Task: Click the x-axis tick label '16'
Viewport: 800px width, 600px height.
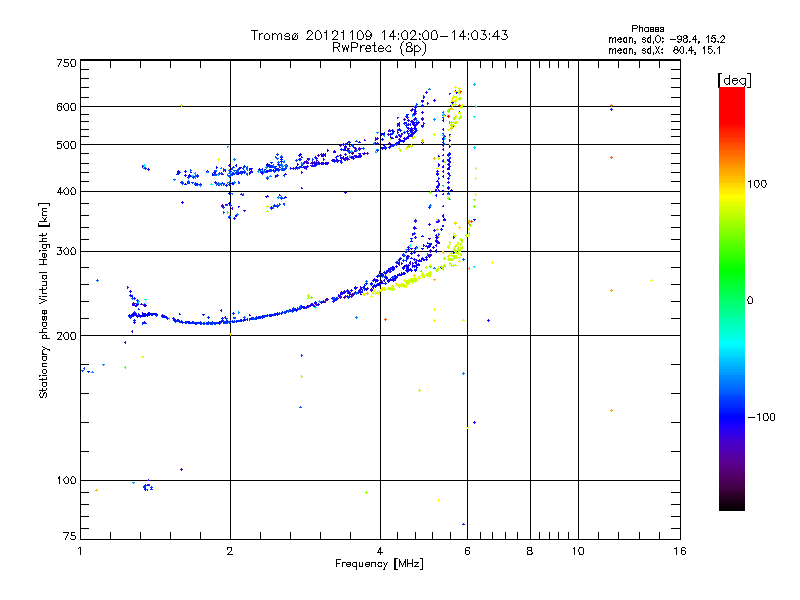Action: [x=680, y=551]
